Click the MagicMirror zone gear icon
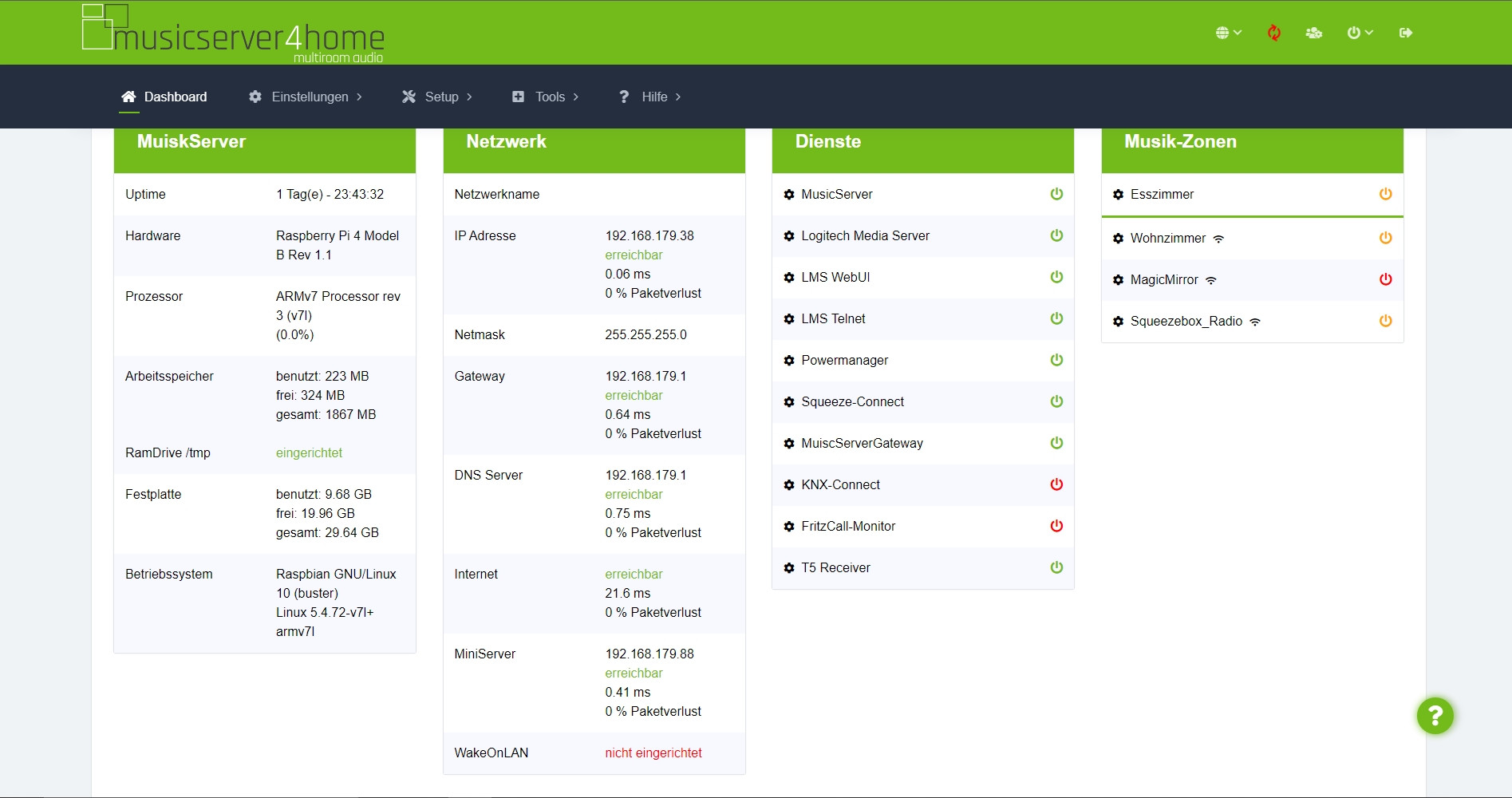The height and width of the screenshot is (798, 1512). pos(1118,280)
